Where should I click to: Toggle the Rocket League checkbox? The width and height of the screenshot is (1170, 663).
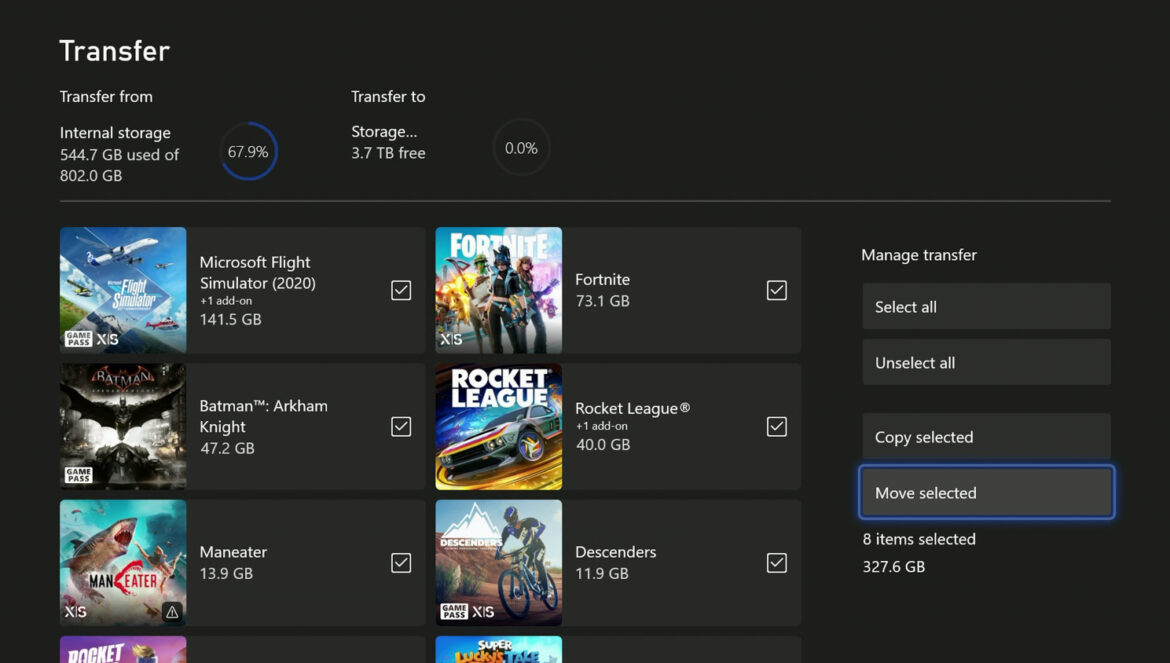(x=777, y=427)
